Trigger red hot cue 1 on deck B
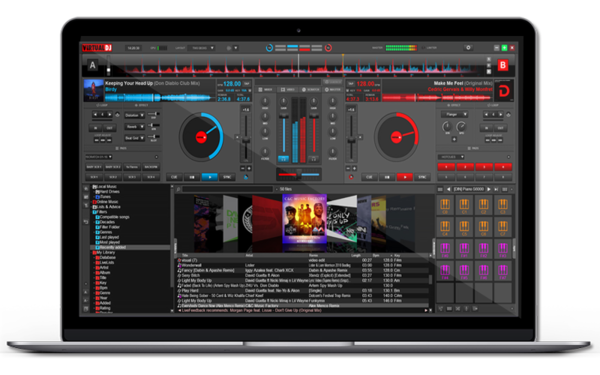600x375 pixels. click(x=446, y=167)
